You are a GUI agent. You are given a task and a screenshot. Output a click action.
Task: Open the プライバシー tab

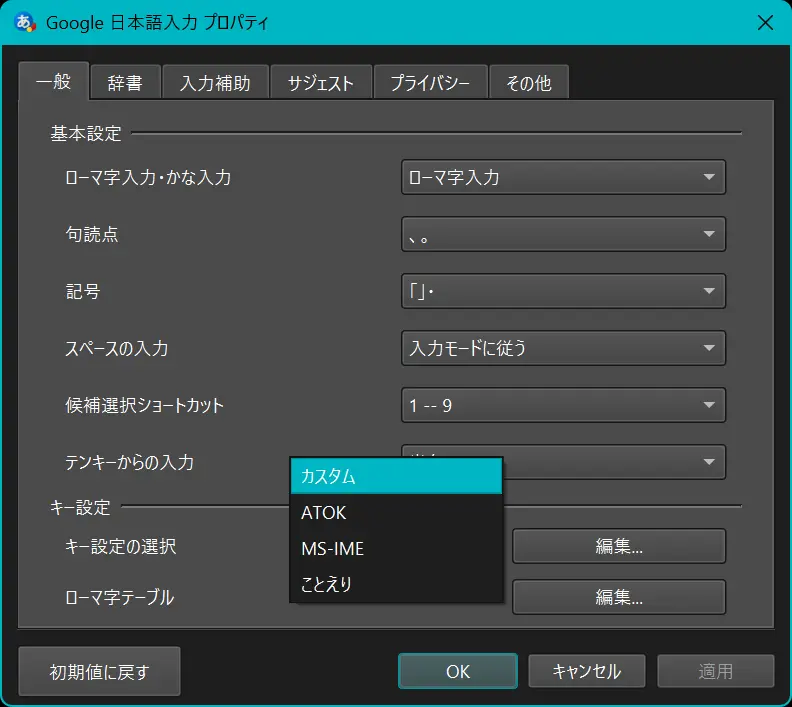430,82
